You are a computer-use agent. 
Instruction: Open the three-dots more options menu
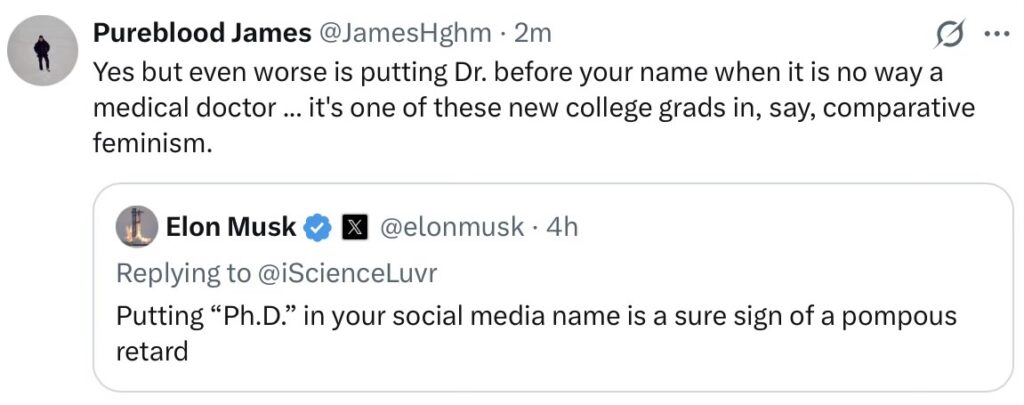(x=996, y=35)
